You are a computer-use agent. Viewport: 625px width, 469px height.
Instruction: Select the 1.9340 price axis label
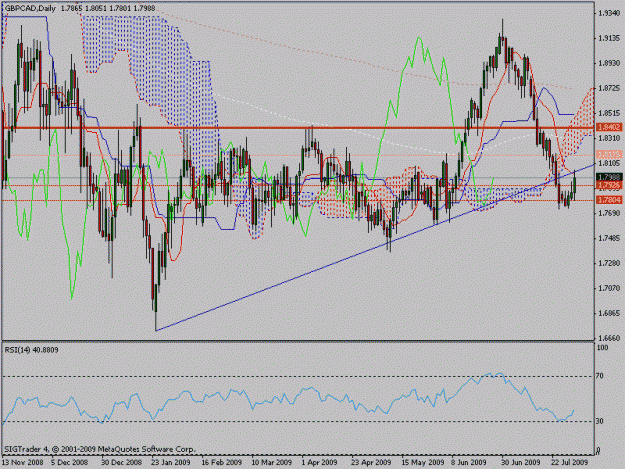click(610, 13)
